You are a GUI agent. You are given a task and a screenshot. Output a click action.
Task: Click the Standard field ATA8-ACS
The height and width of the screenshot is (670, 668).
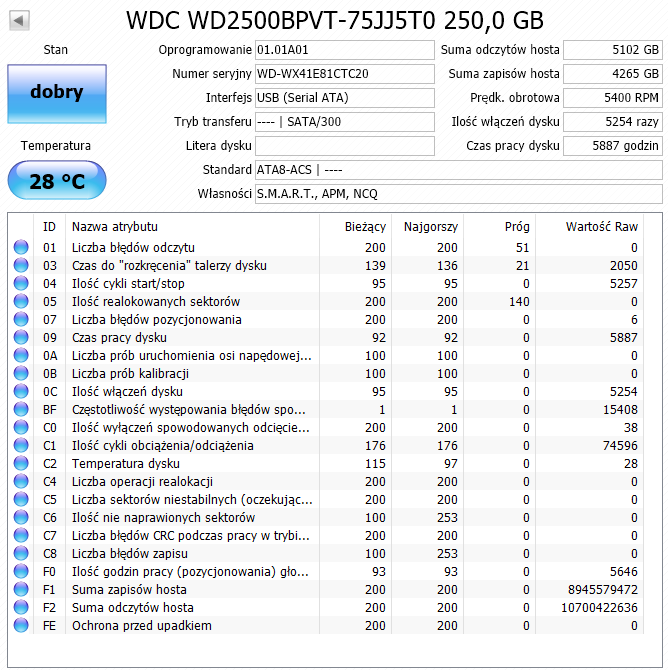point(459,170)
